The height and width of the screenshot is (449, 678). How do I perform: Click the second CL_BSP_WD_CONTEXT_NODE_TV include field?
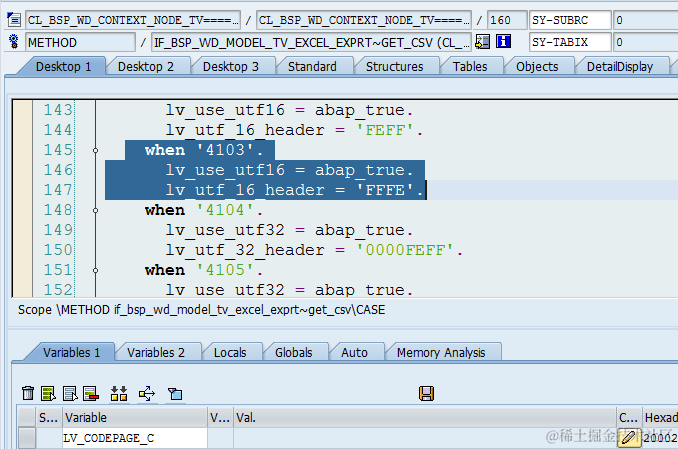tap(364, 20)
